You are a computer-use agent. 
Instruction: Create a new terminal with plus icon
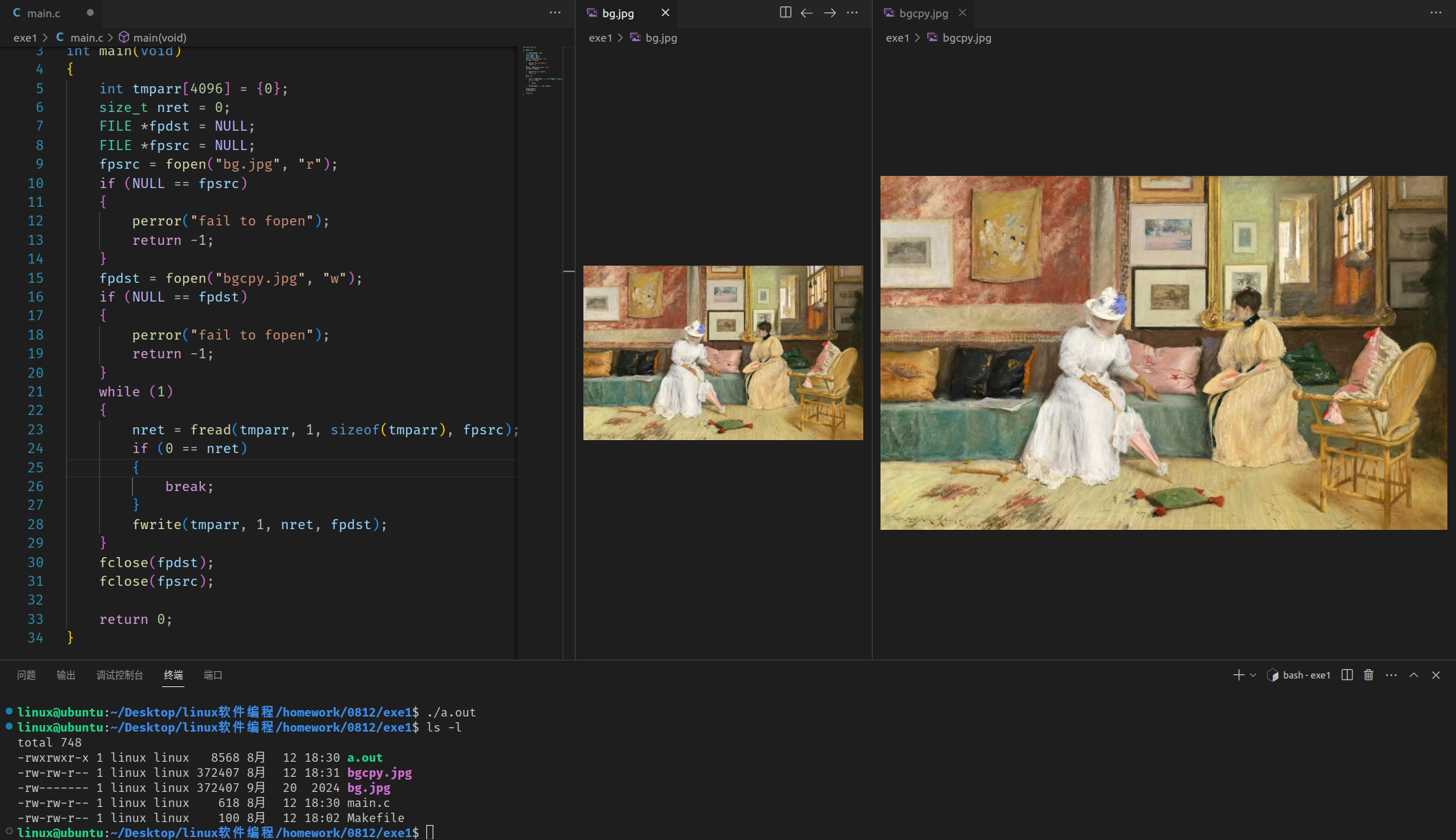(x=1238, y=675)
